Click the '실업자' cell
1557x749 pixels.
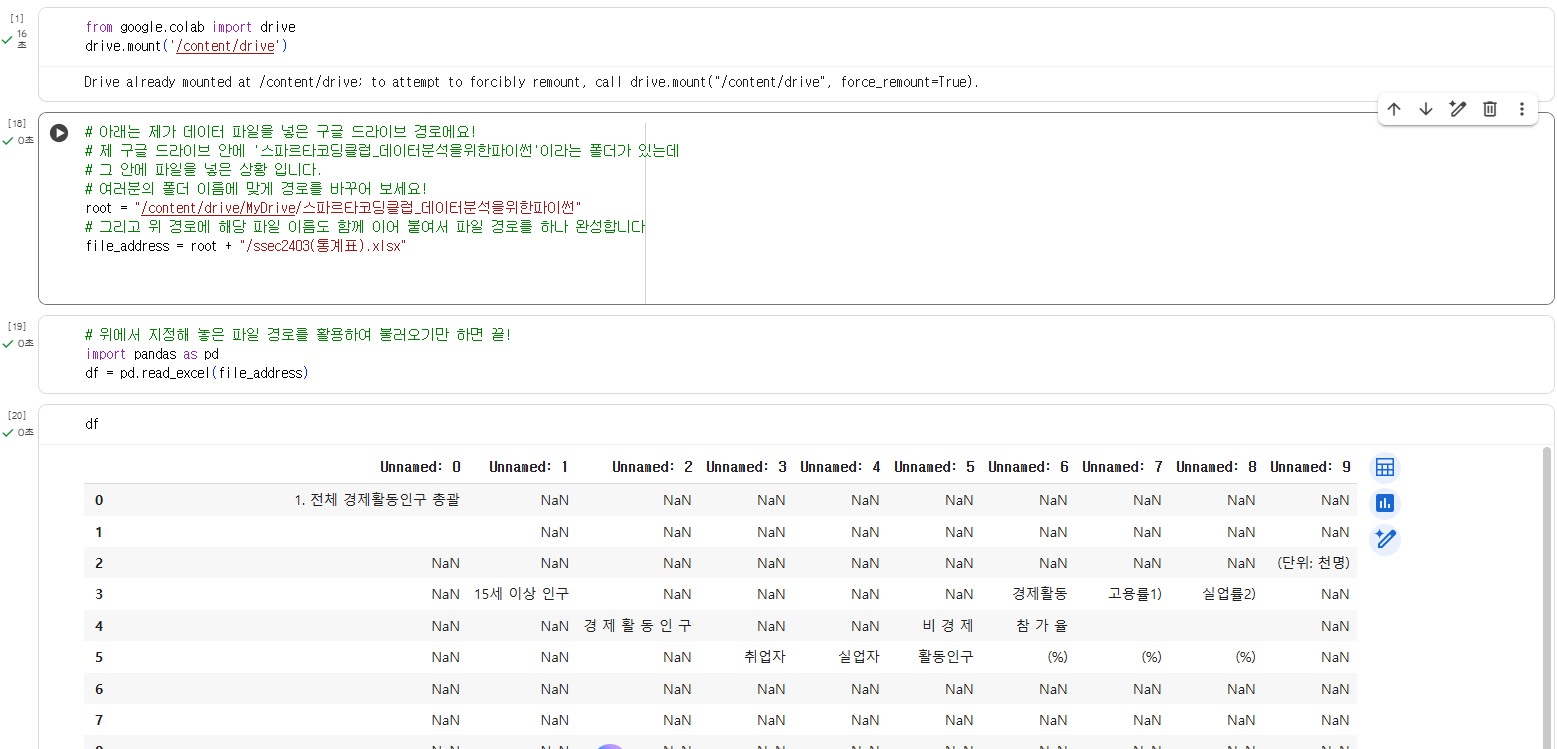pyautogui.click(x=859, y=657)
